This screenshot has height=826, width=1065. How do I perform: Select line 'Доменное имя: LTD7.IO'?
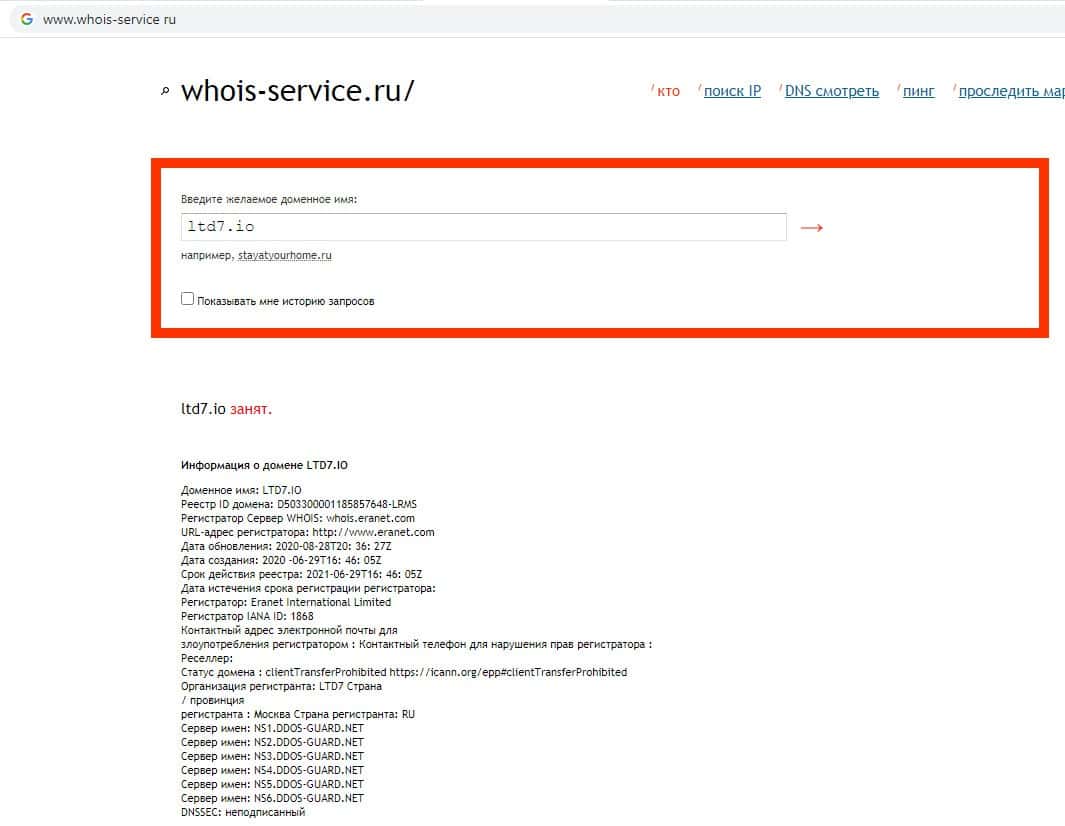pos(241,490)
